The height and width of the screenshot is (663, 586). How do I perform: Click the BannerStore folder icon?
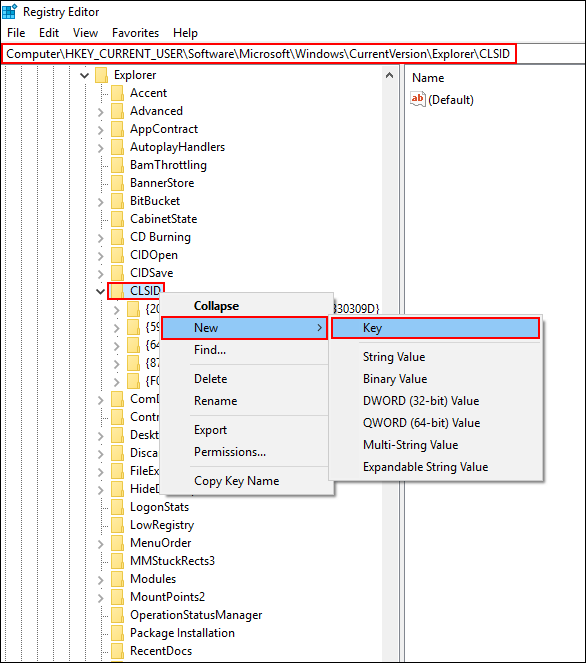click(117, 183)
